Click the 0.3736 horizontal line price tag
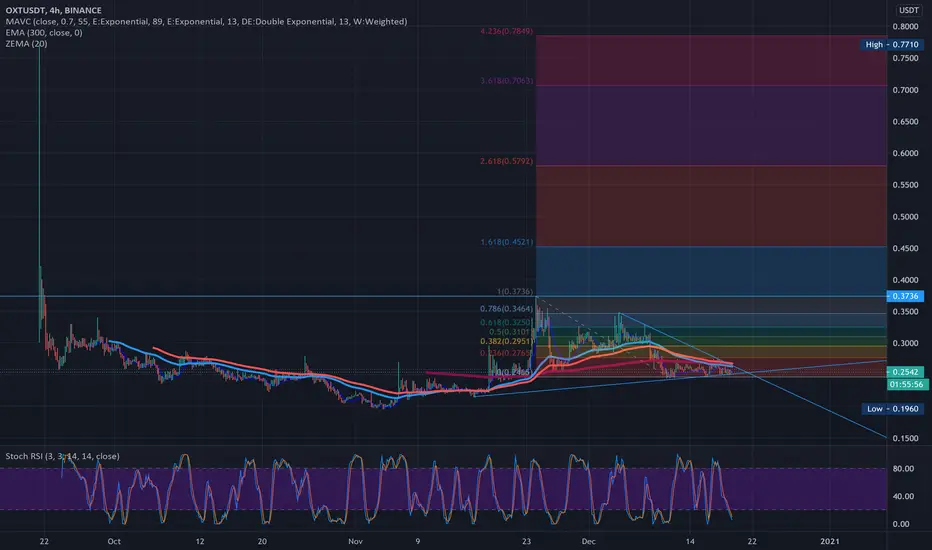The height and width of the screenshot is (550, 932). (x=905, y=296)
